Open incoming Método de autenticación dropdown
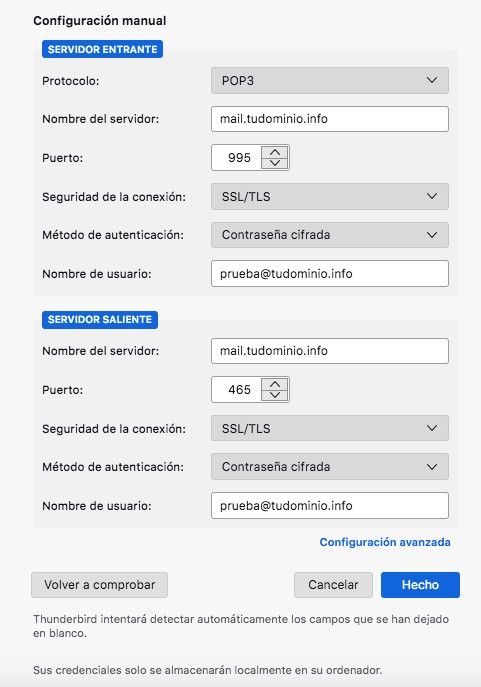The height and width of the screenshot is (687, 481). pyautogui.click(x=330, y=235)
